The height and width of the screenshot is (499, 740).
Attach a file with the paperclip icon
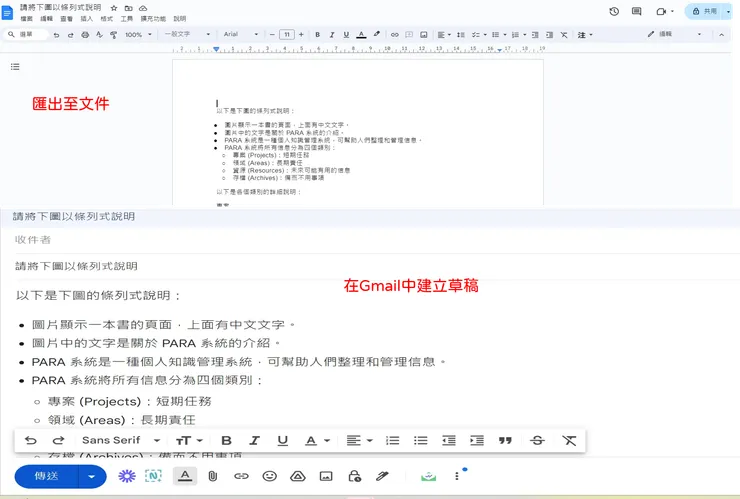pos(213,476)
